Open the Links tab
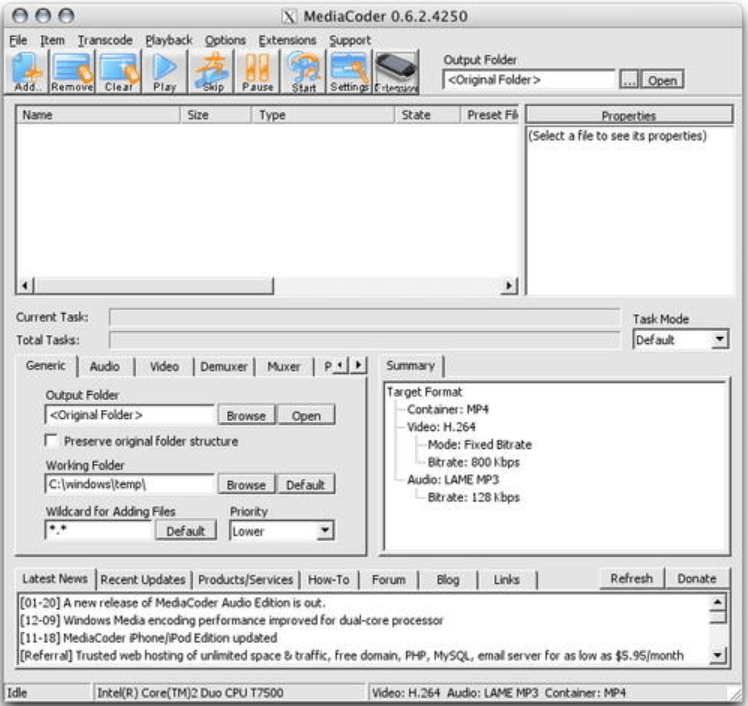The height and width of the screenshot is (706, 748). click(507, 580)
